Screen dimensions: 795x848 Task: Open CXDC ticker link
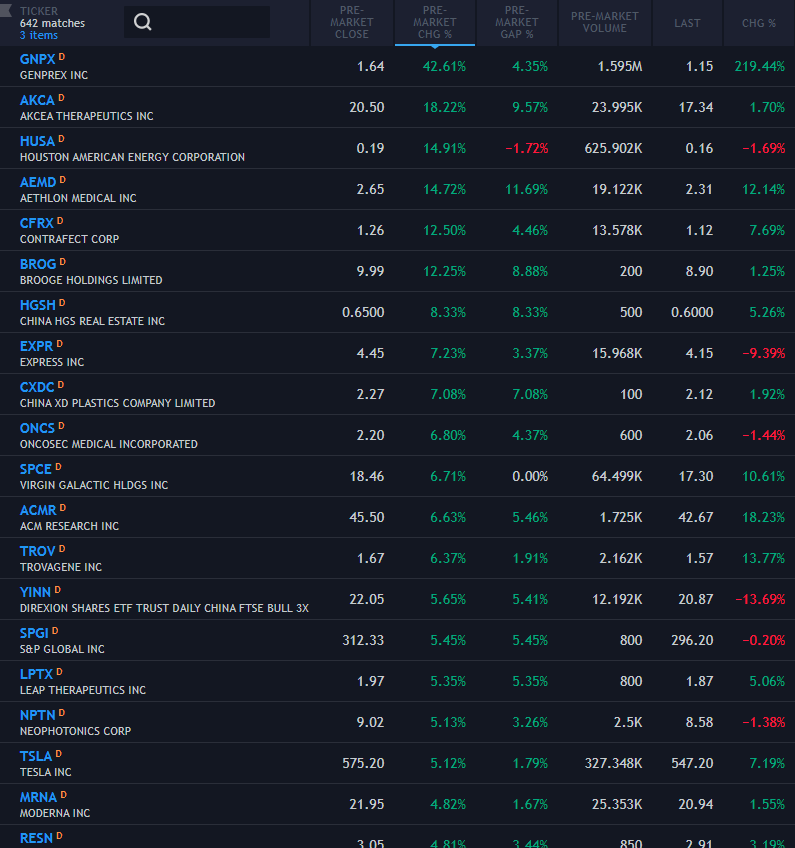tap(37, 388)
